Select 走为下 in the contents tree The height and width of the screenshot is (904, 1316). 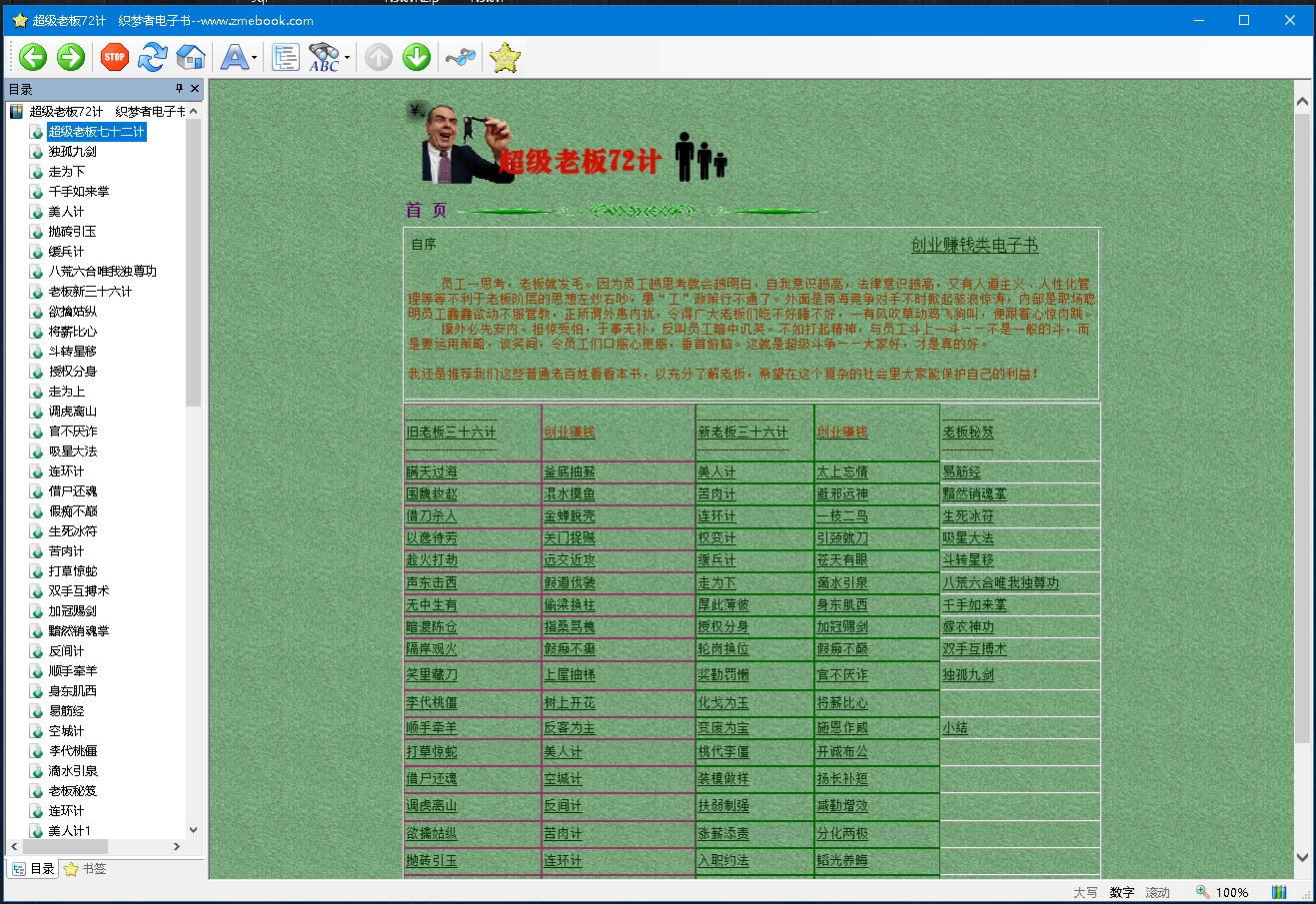coord(67,171)
